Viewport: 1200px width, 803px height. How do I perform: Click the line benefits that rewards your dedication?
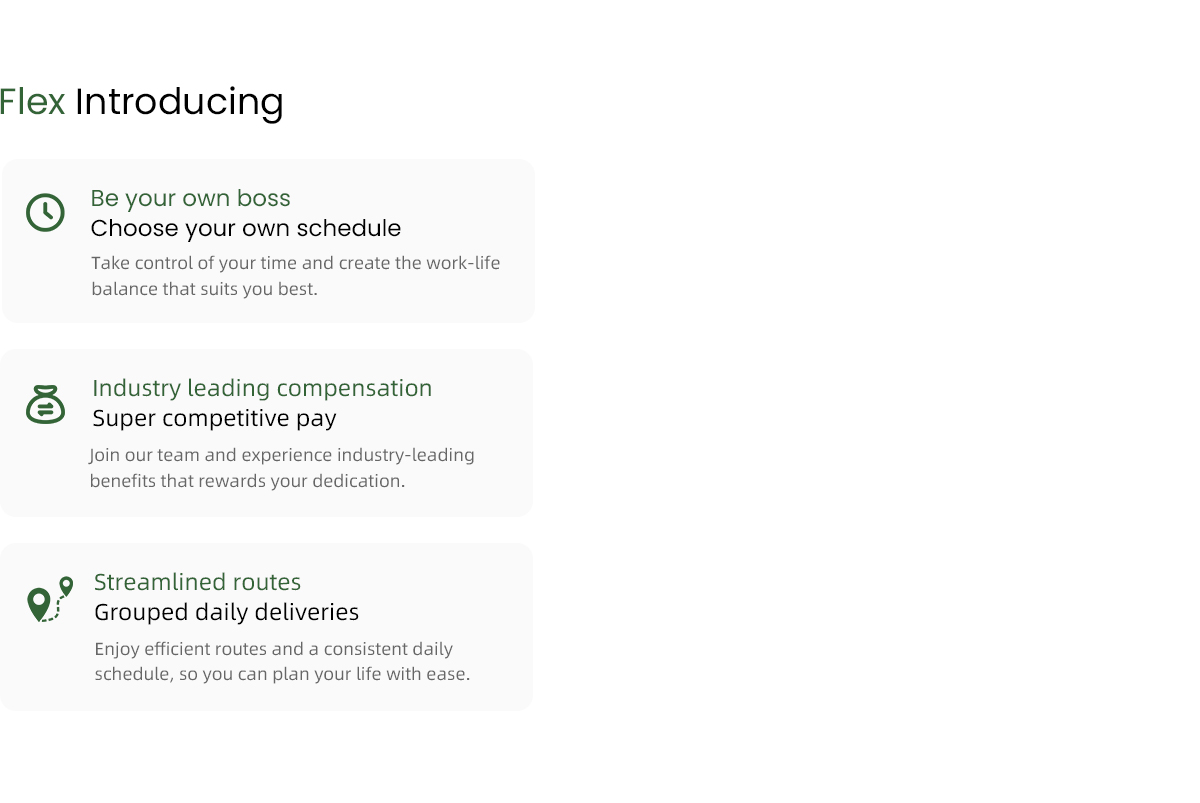click(x=247, y=481)
